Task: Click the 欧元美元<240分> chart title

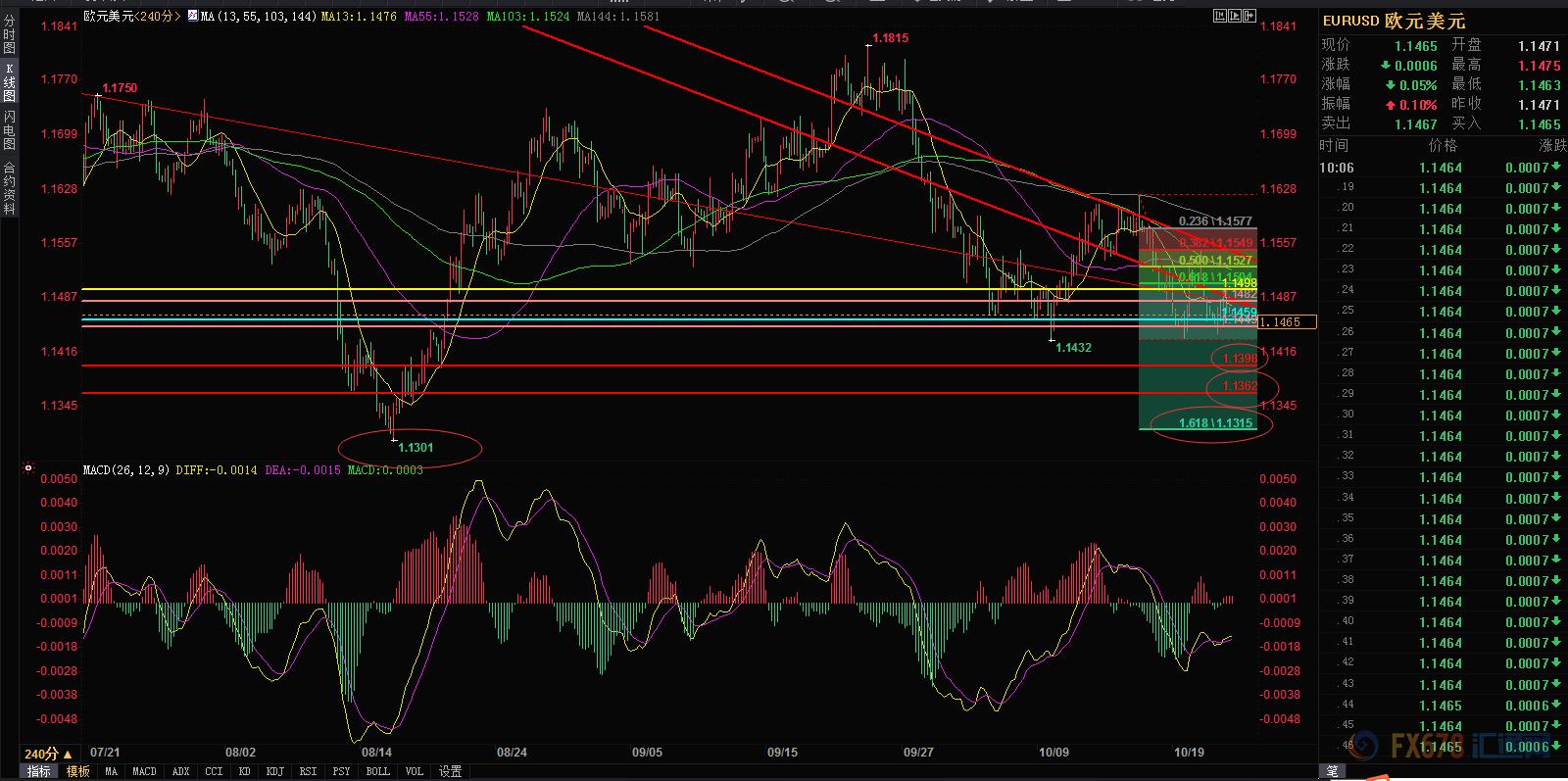Action: (x=132, y=16)
